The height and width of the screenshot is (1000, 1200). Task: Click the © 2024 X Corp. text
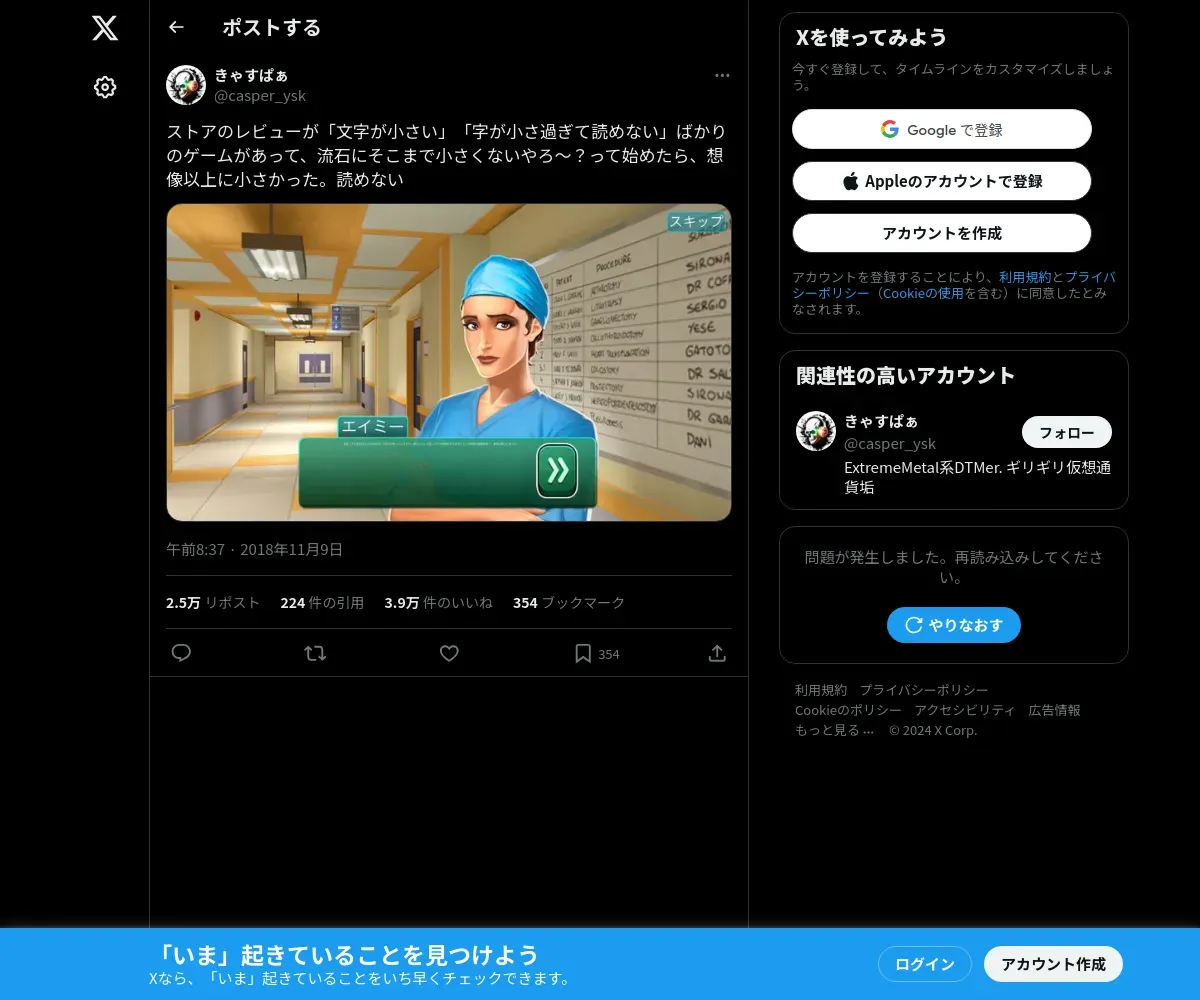[933, 730]
